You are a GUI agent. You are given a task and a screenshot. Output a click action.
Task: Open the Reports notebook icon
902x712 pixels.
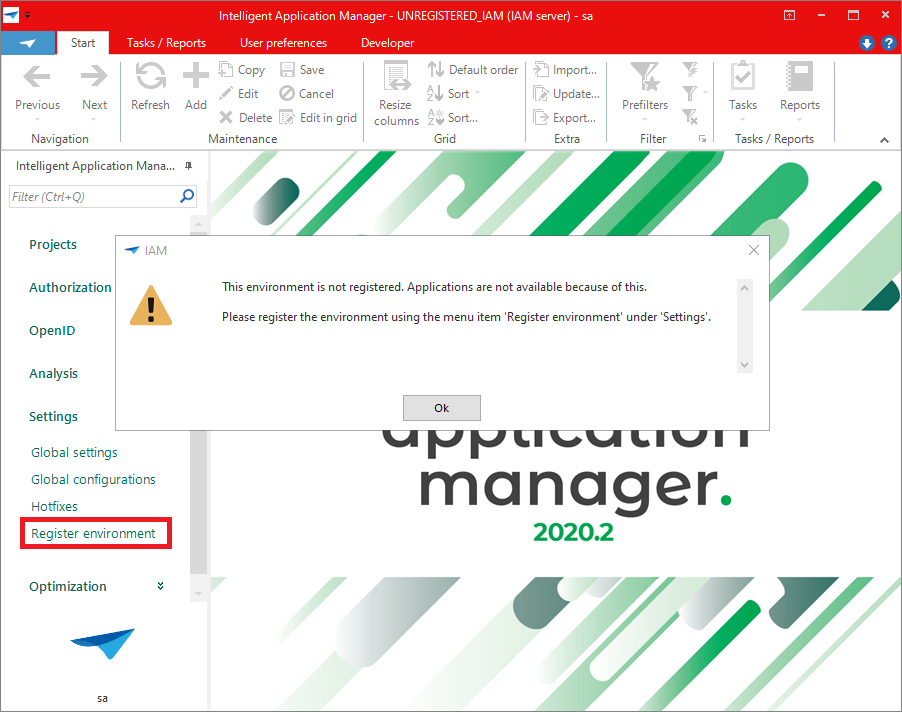800,76
